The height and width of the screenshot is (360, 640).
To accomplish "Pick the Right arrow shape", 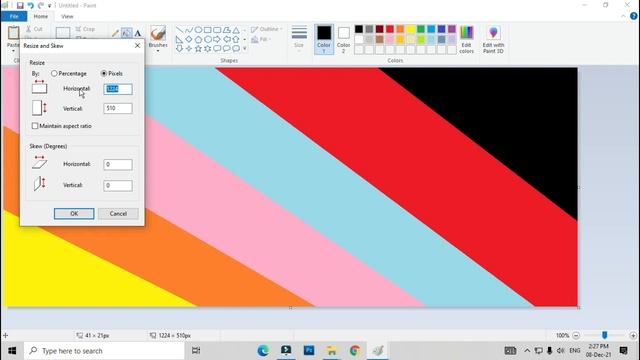I will (x=217, y=40).
